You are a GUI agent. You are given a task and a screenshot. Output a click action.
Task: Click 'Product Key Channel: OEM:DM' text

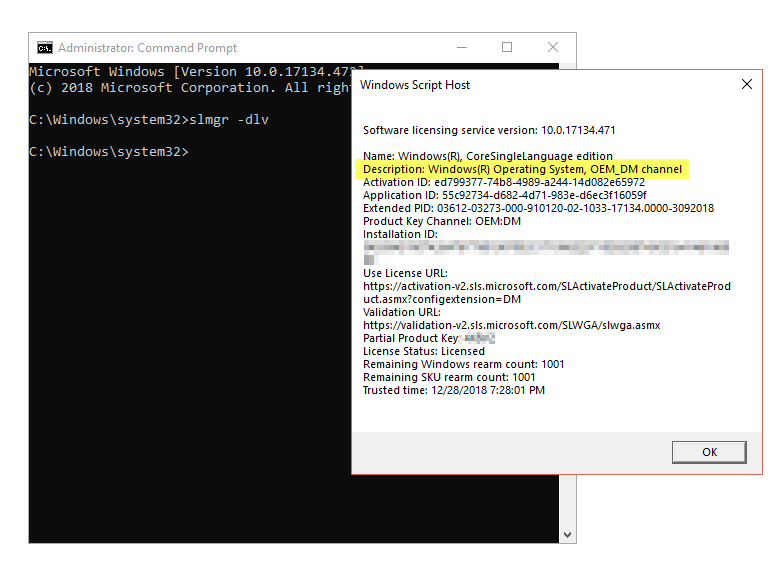pyautogui.click(x=442, y=221)
